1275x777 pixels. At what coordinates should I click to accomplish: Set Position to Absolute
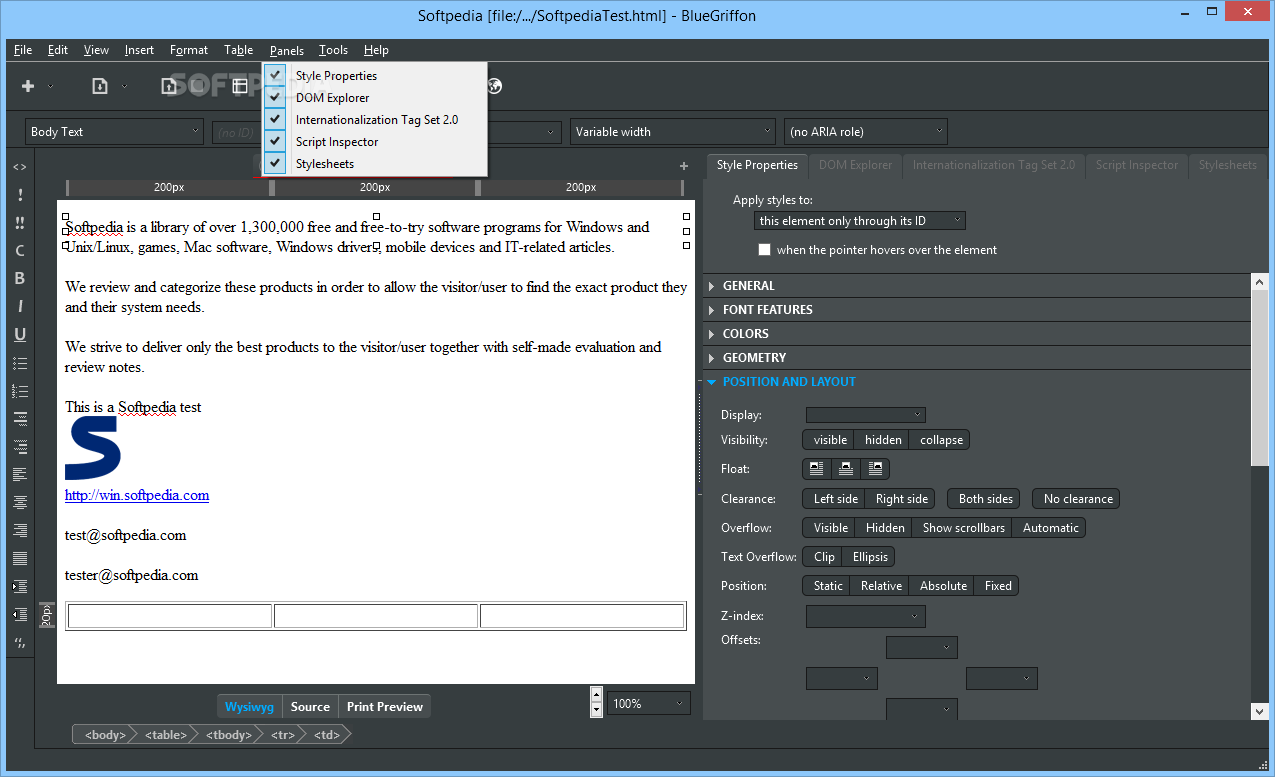coord(943,586)
